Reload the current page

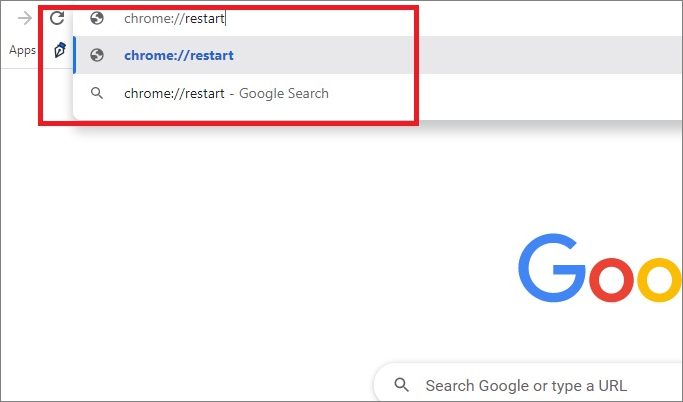pyautogui.click(x=57, y=18)
